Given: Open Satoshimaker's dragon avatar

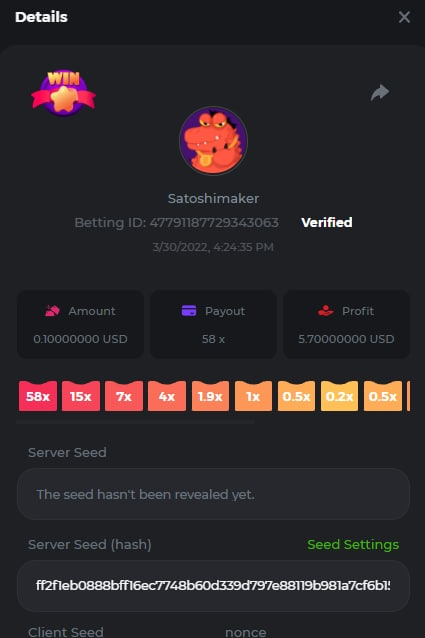Looking at the screenshot, I should pos(213,141).
